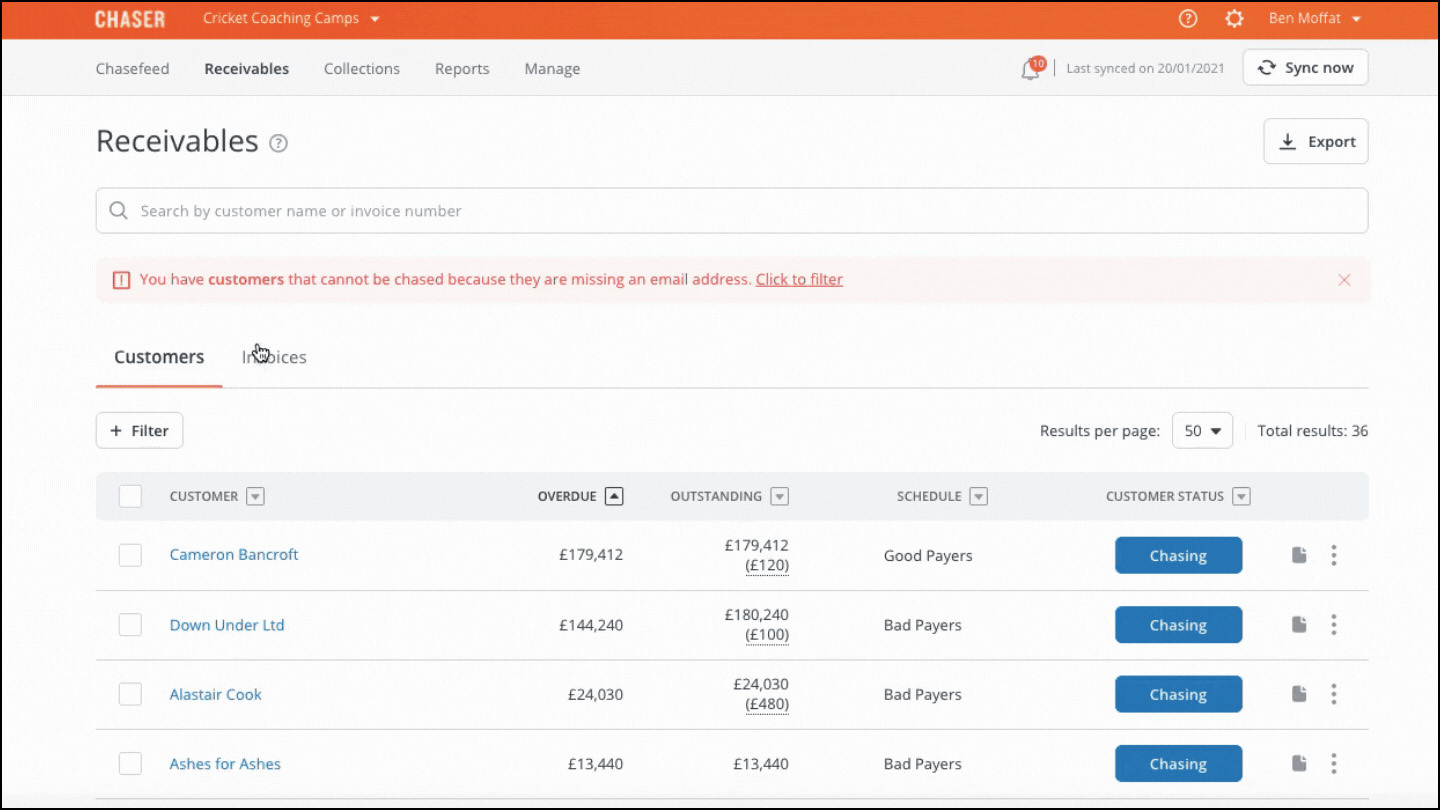1440x810 pixels.
Task: Click the warning exclamation icon in the banner
Action: pos(121,280)
